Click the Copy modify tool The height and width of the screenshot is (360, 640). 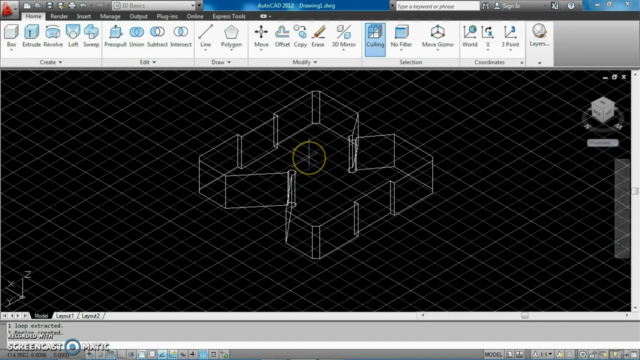pos(300,36)
